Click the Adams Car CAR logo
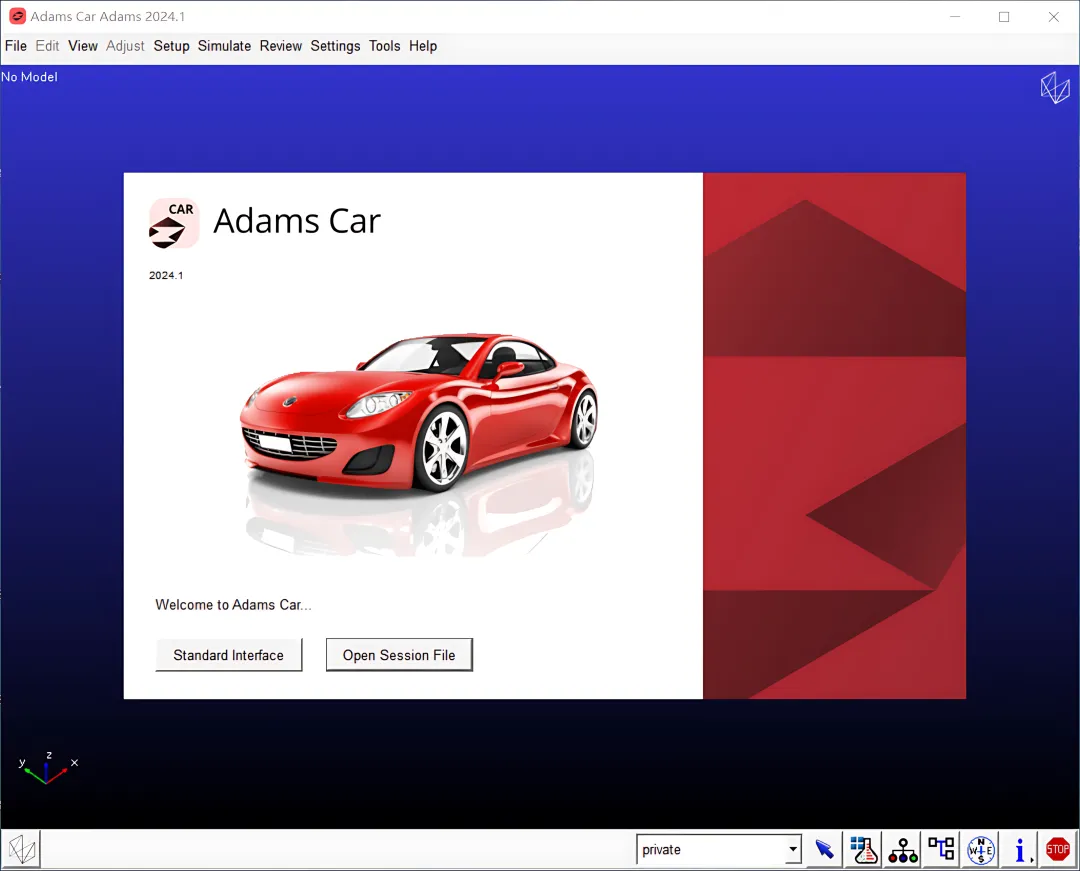1080x871 pixels. [174, 223]
